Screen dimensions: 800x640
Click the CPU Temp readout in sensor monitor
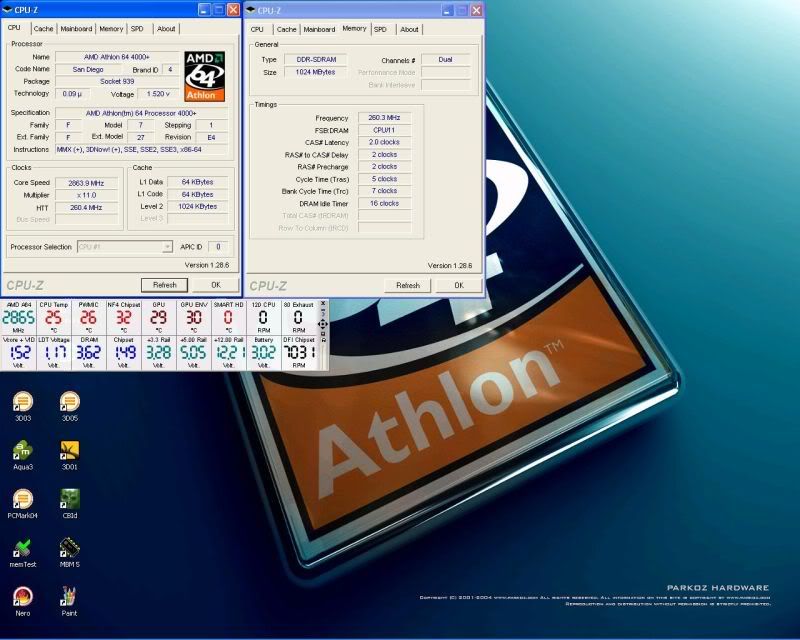[x=54, y=317]
